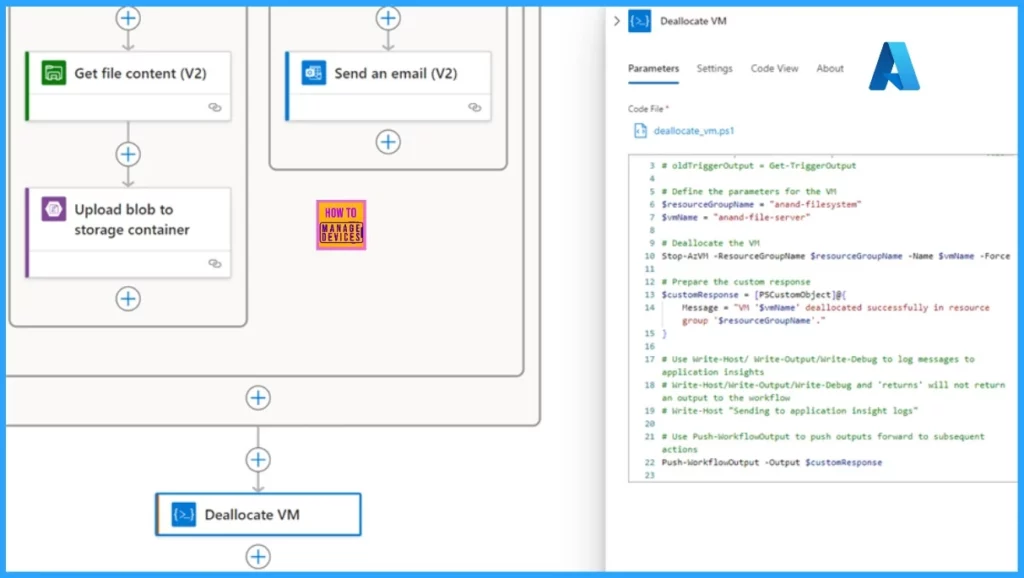Click the $vmName = "anand-file-server" line

[735, 217]
